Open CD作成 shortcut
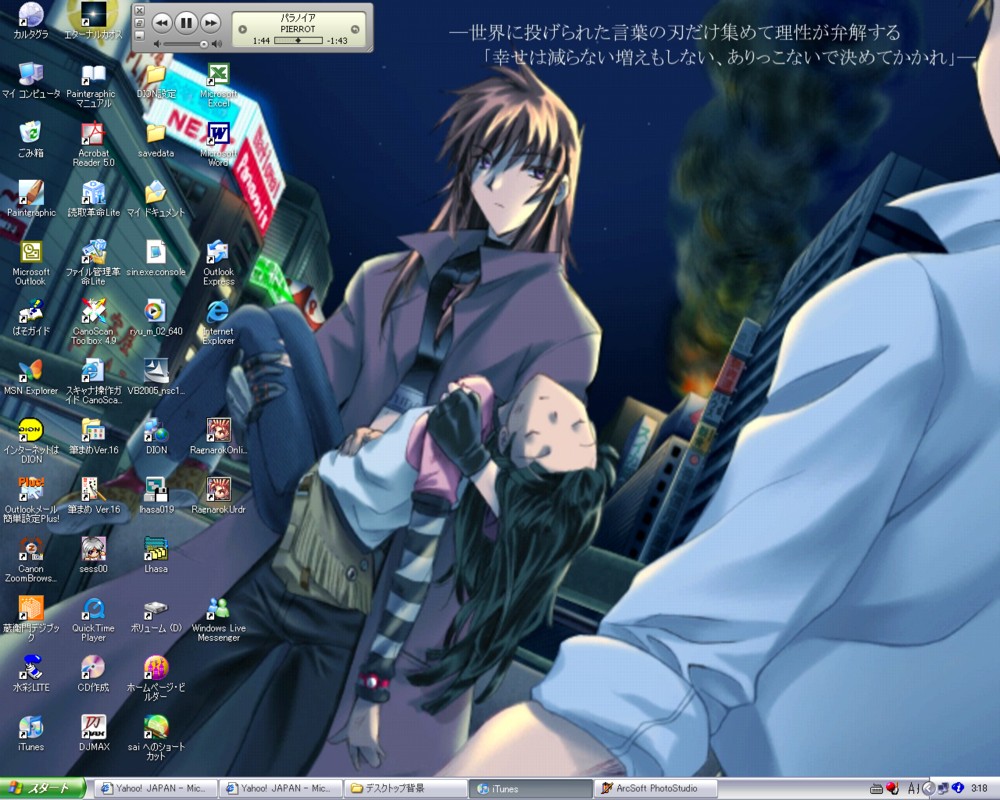Viewport: 1000px width, 800px height. 93,674
